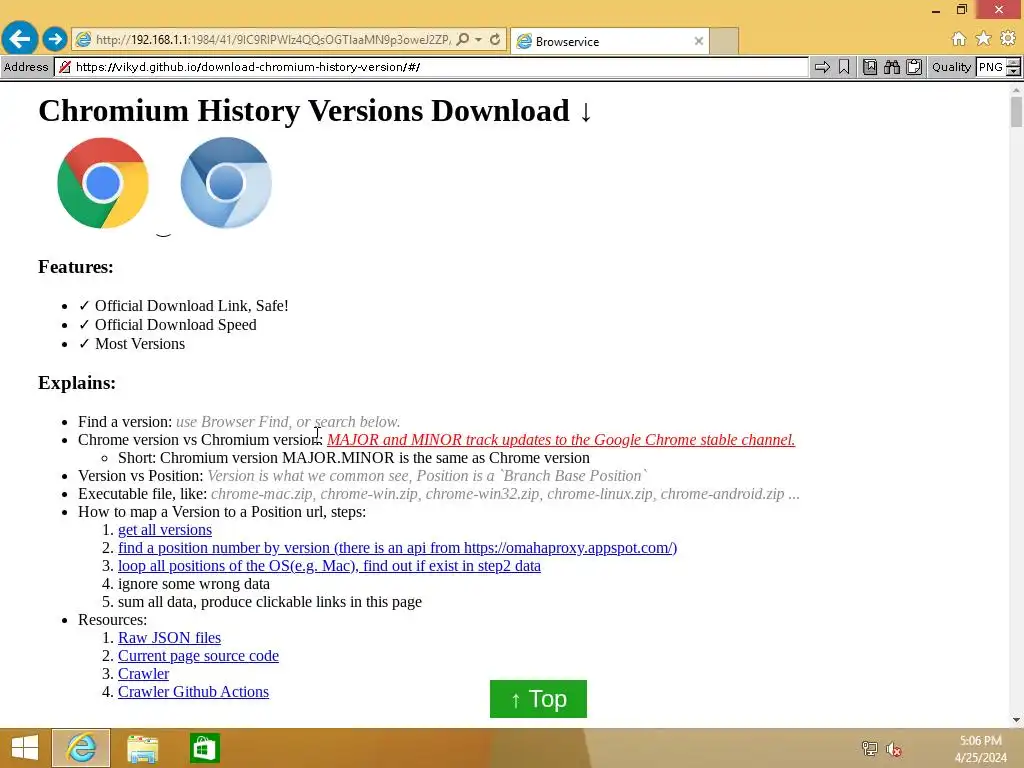The image size is (1024, 768).
Task: Open File Explorer from the taskbar
Action: pos(142,748)
